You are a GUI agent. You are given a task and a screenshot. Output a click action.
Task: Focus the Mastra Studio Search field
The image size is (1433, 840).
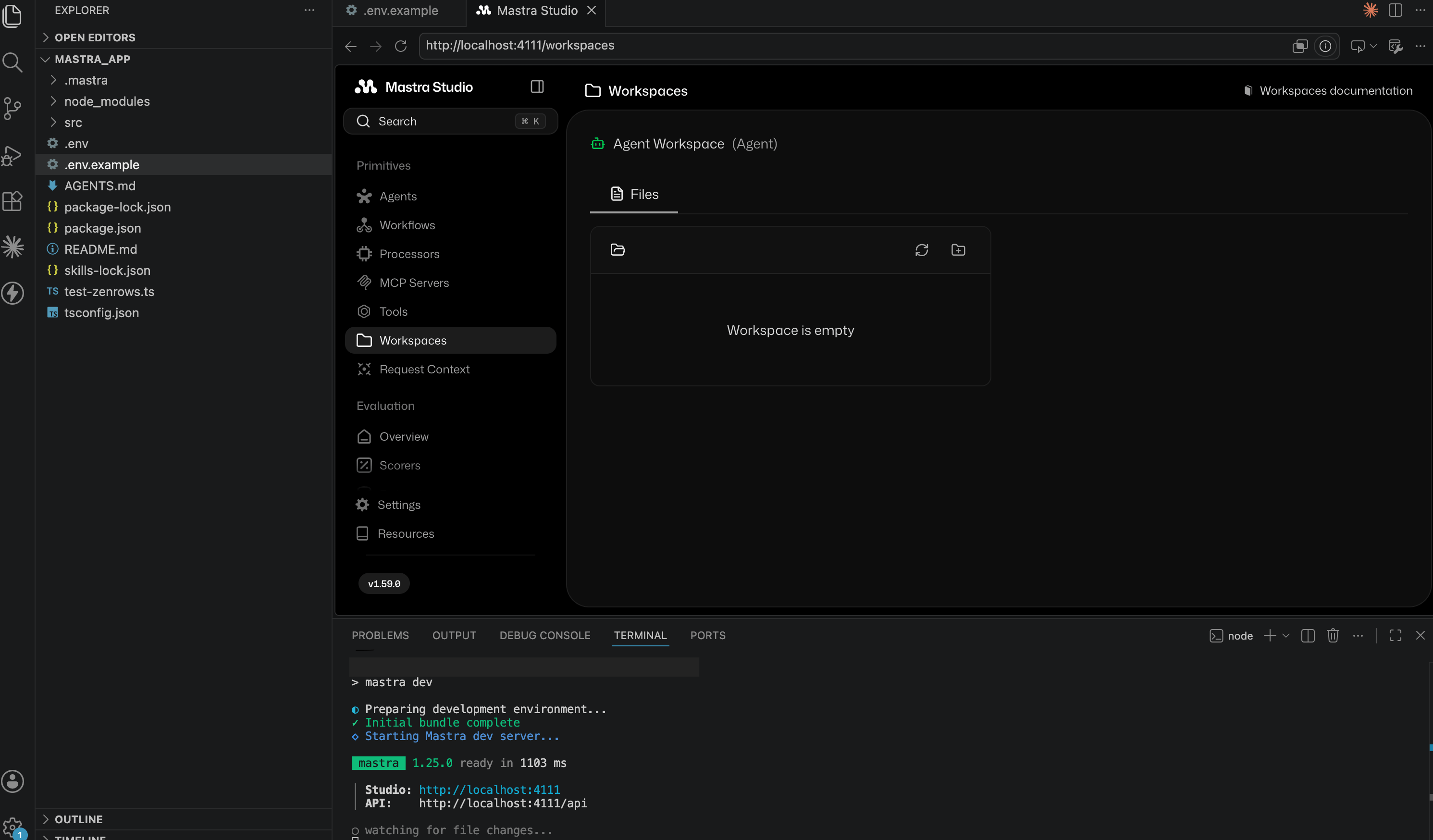click(x=450, y=121)
